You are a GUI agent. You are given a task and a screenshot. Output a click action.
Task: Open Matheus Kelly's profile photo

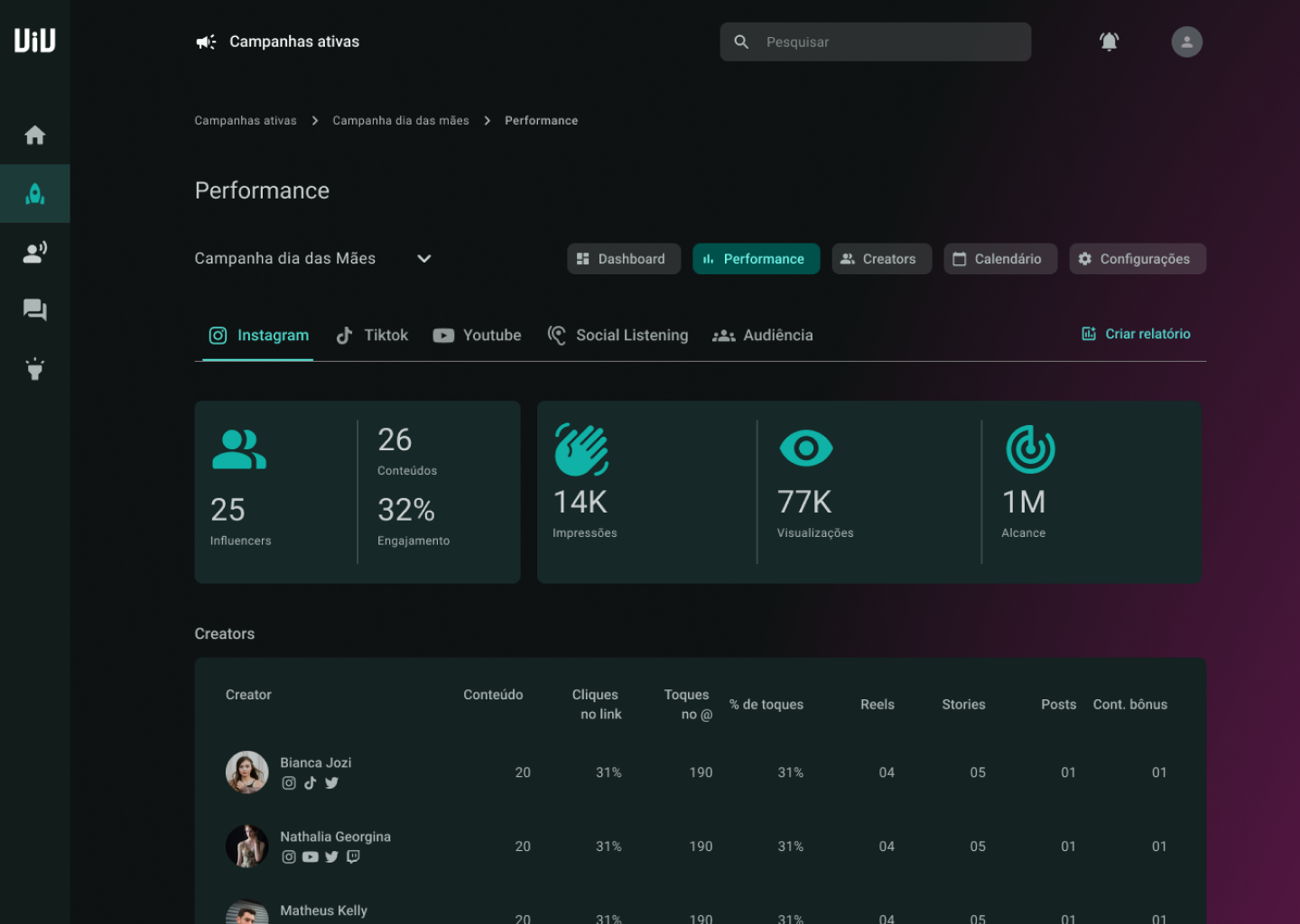coord(247,911)
